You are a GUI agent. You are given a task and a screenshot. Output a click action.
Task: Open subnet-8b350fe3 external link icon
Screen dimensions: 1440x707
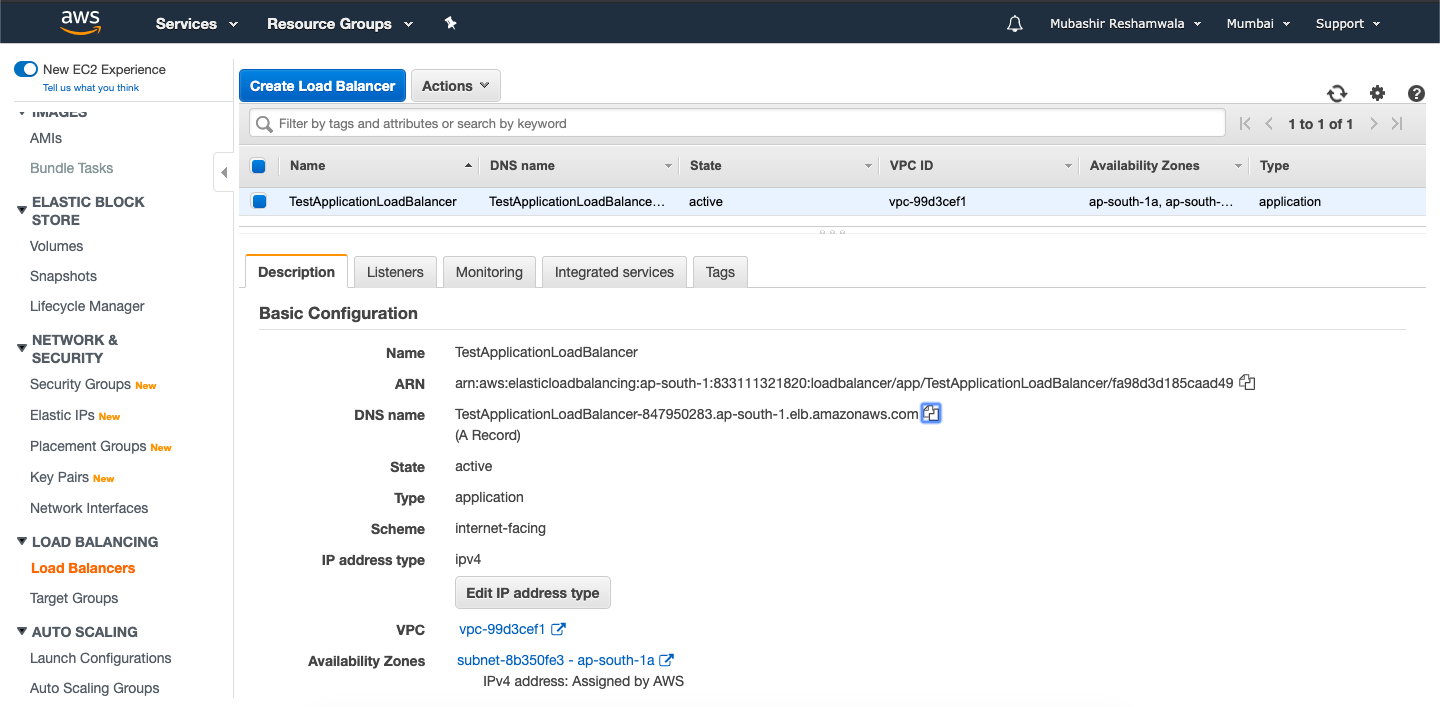[667, 660]
